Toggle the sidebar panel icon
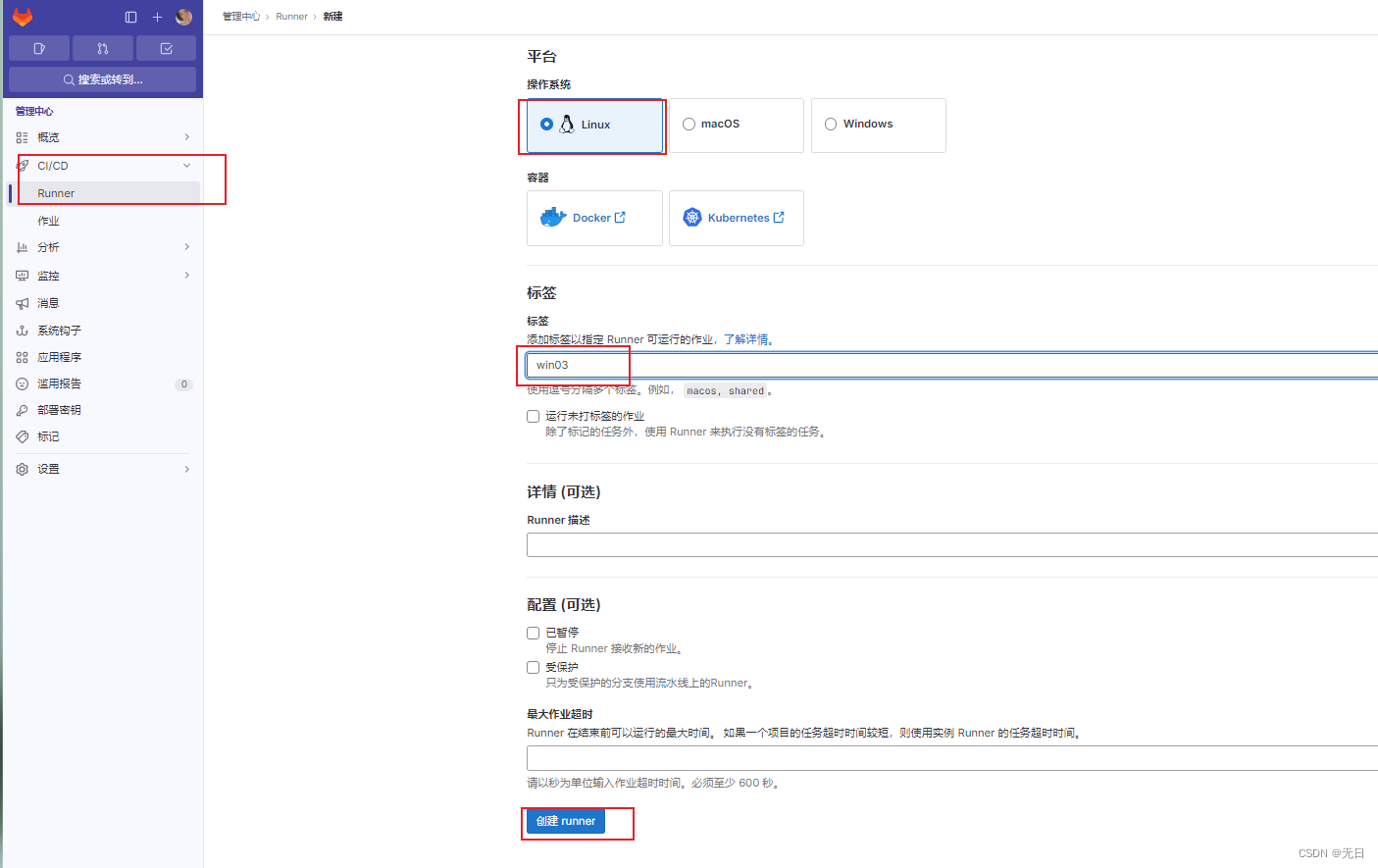Viewport: 1378px width, 868px height. [x=130, y=17]
